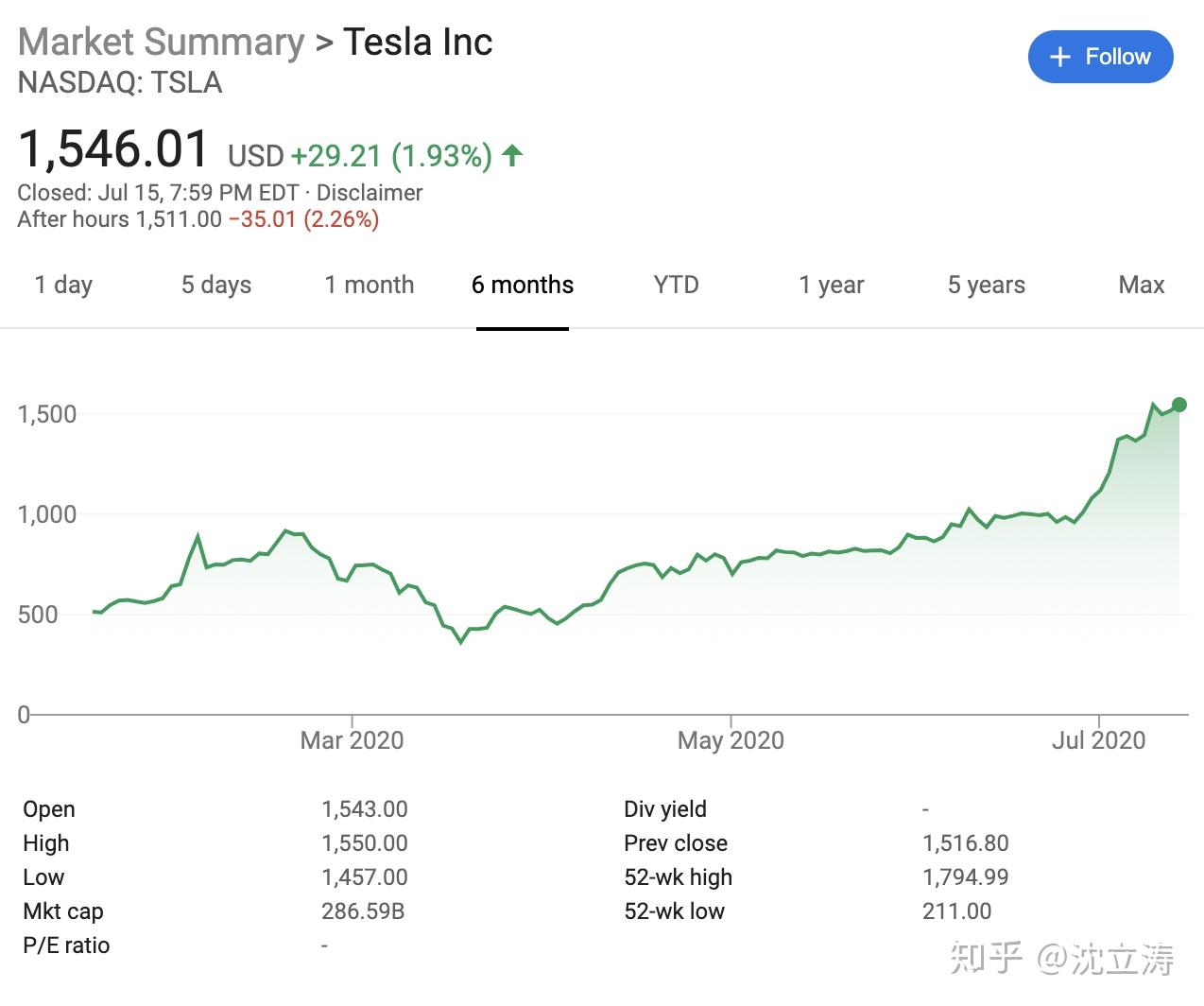
Task: Show the 1 year chart range
Action: (831, 285)
